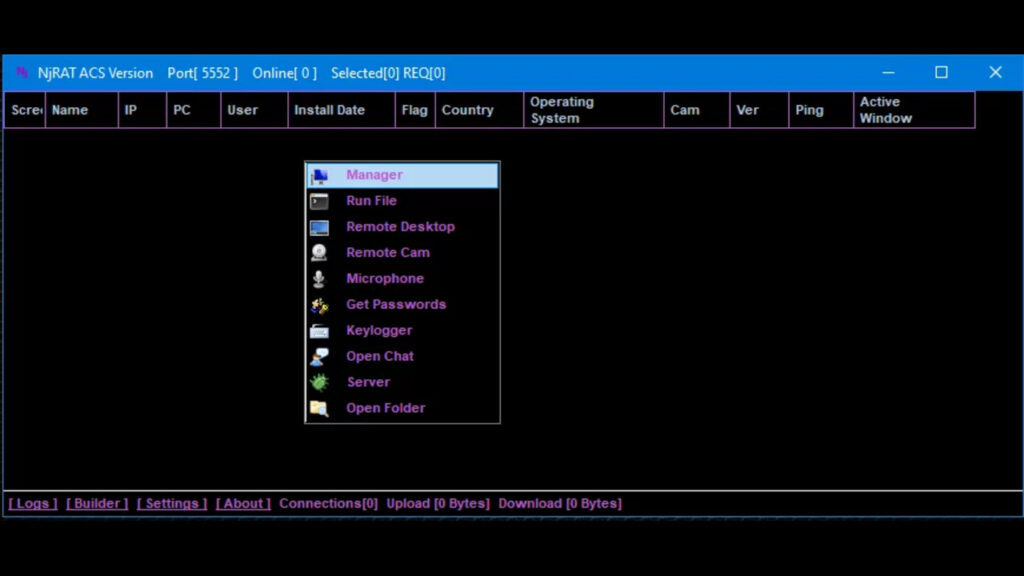Open the About link
This screenshot has width=1024, height=576.
tap(243, 504)
